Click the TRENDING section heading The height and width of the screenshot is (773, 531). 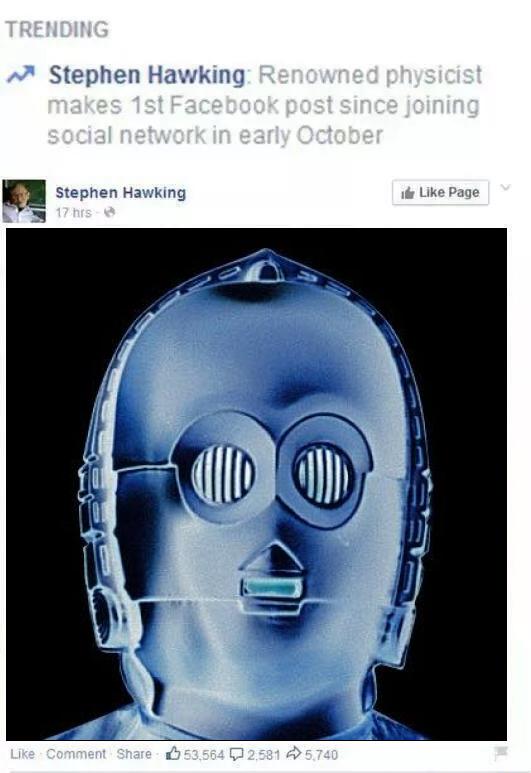(57, 29)
